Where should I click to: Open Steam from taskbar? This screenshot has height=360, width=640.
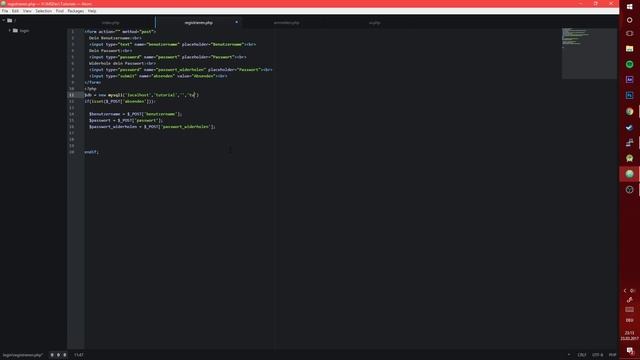point(629,127)
